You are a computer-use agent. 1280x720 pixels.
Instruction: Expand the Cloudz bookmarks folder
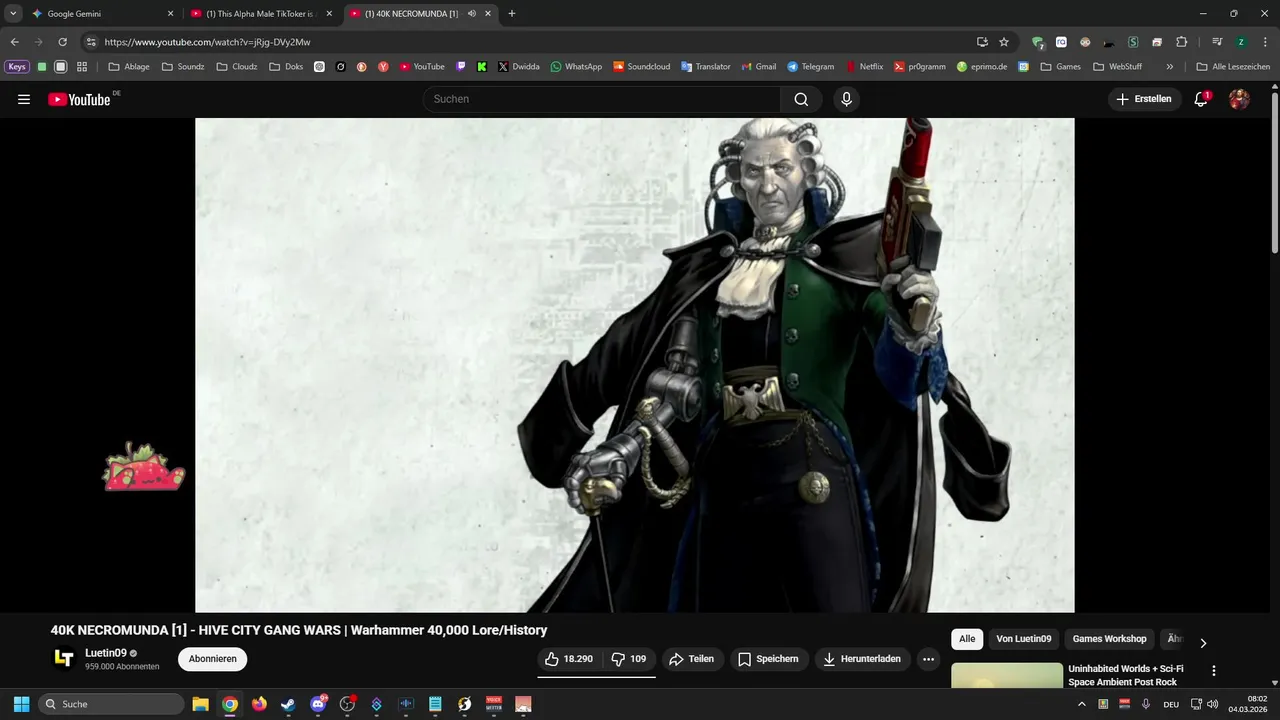236,67
